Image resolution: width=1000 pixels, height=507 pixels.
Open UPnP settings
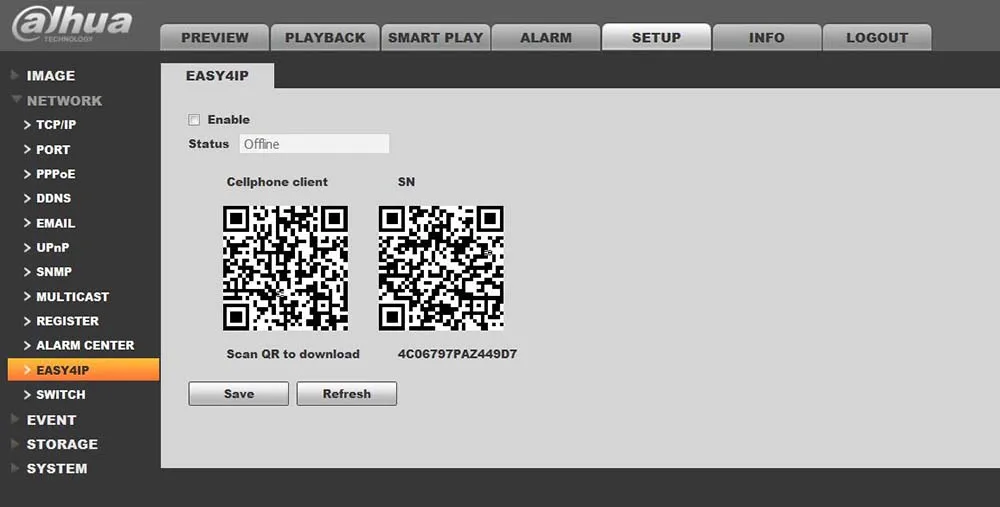coord(52,247)
